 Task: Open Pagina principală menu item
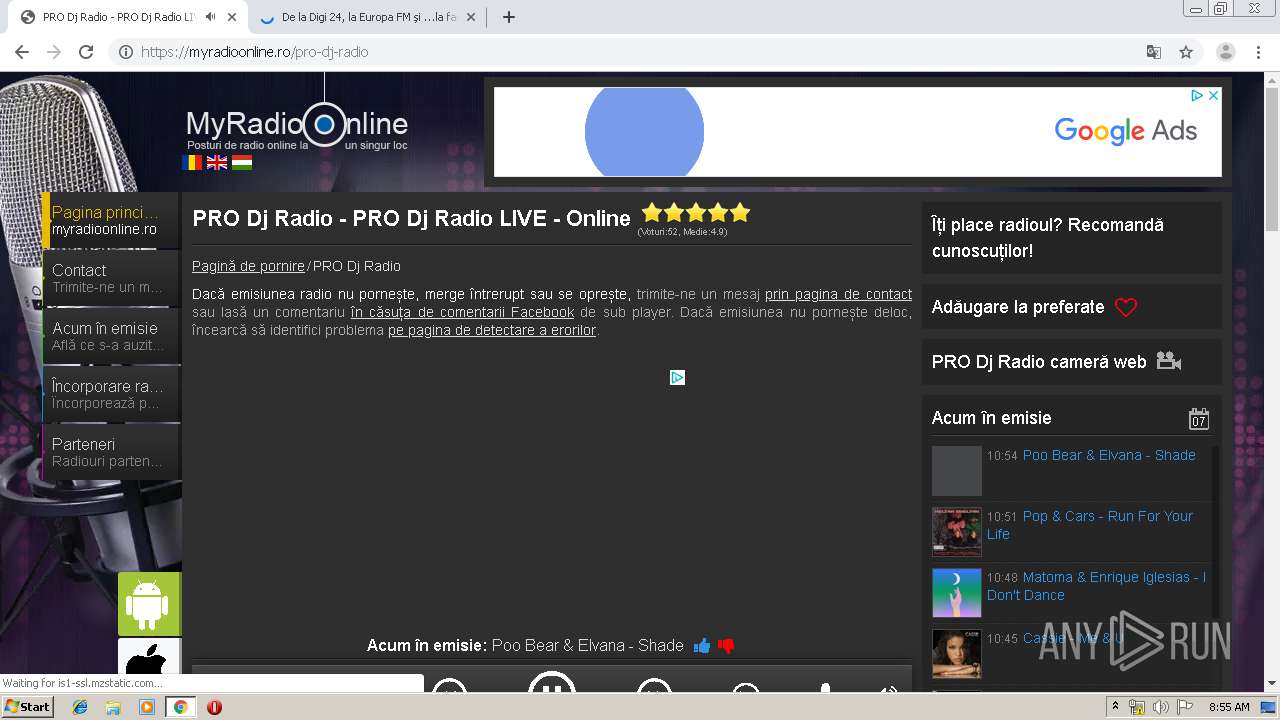coord(112,220)
